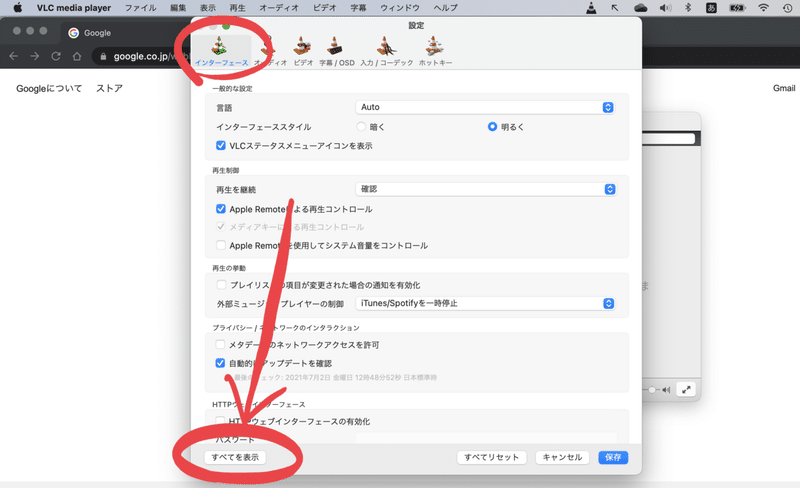
Task: Adjust the VLC player volume slider
Action: pos(651,390)
